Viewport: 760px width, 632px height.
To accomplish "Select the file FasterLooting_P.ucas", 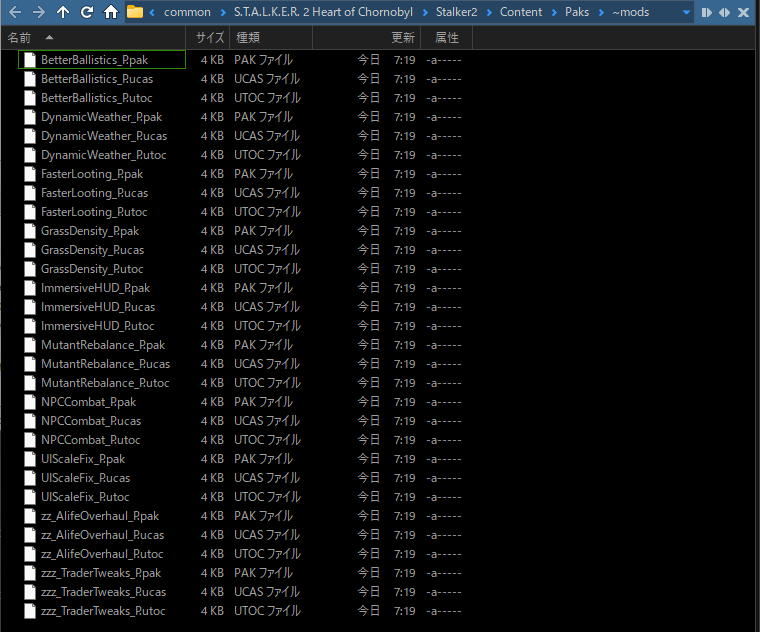I will pos(95,193).
